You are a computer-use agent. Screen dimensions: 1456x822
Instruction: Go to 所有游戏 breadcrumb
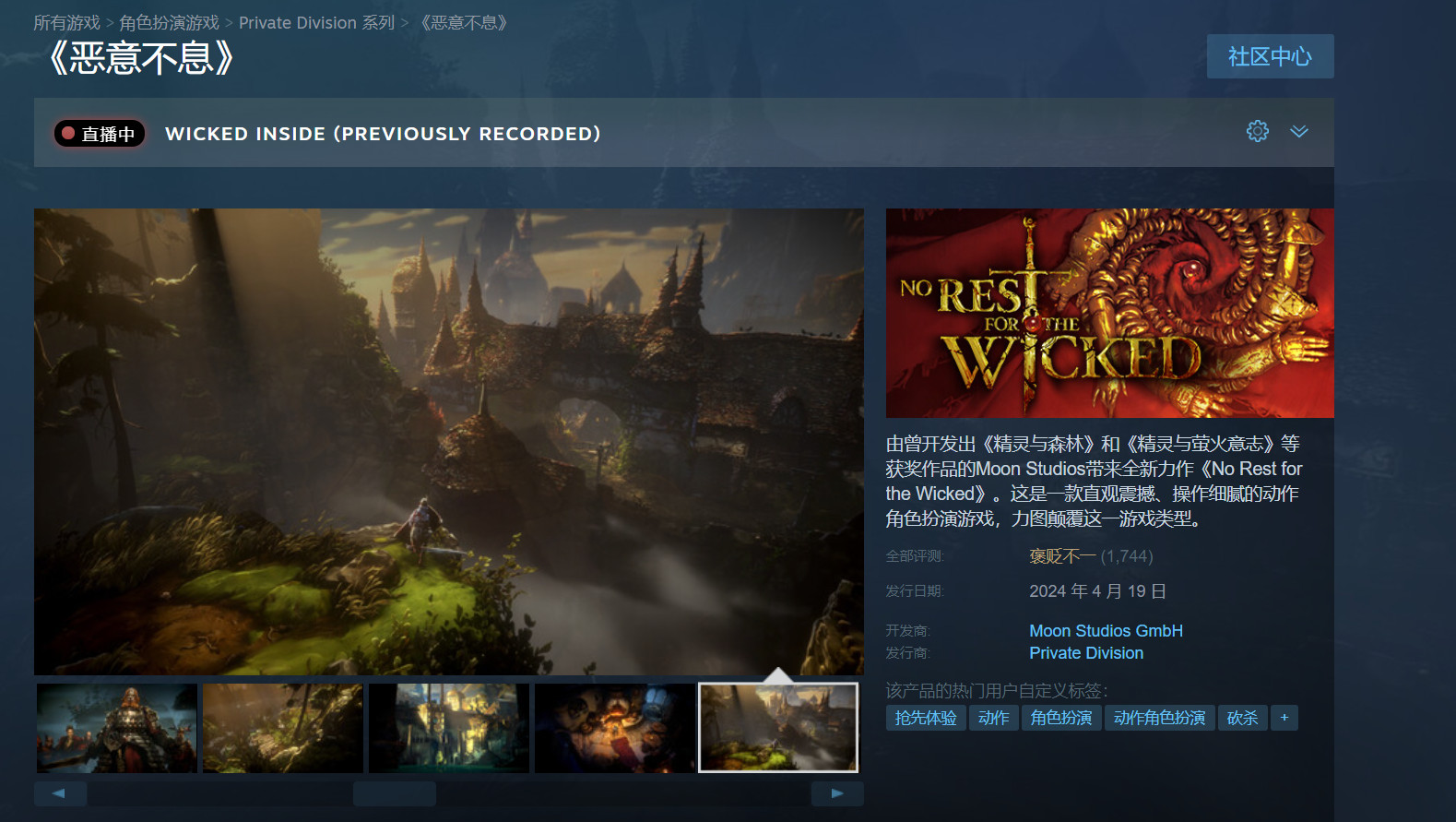(x=66, y=23)
